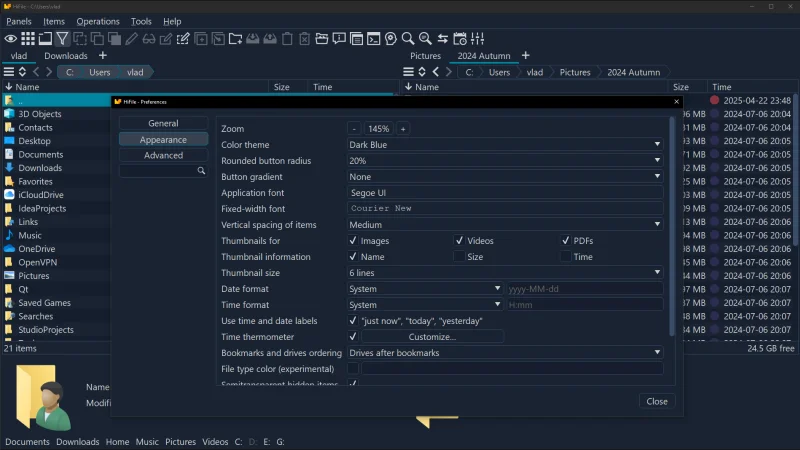
Task: Go back in right panel navigation
Action: tap(436, 72)
